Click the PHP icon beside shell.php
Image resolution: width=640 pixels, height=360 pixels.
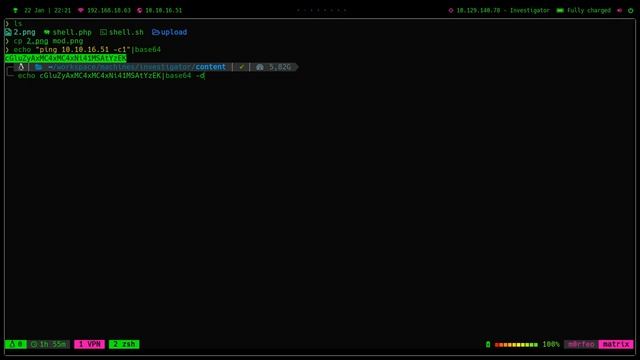[47, 32]
